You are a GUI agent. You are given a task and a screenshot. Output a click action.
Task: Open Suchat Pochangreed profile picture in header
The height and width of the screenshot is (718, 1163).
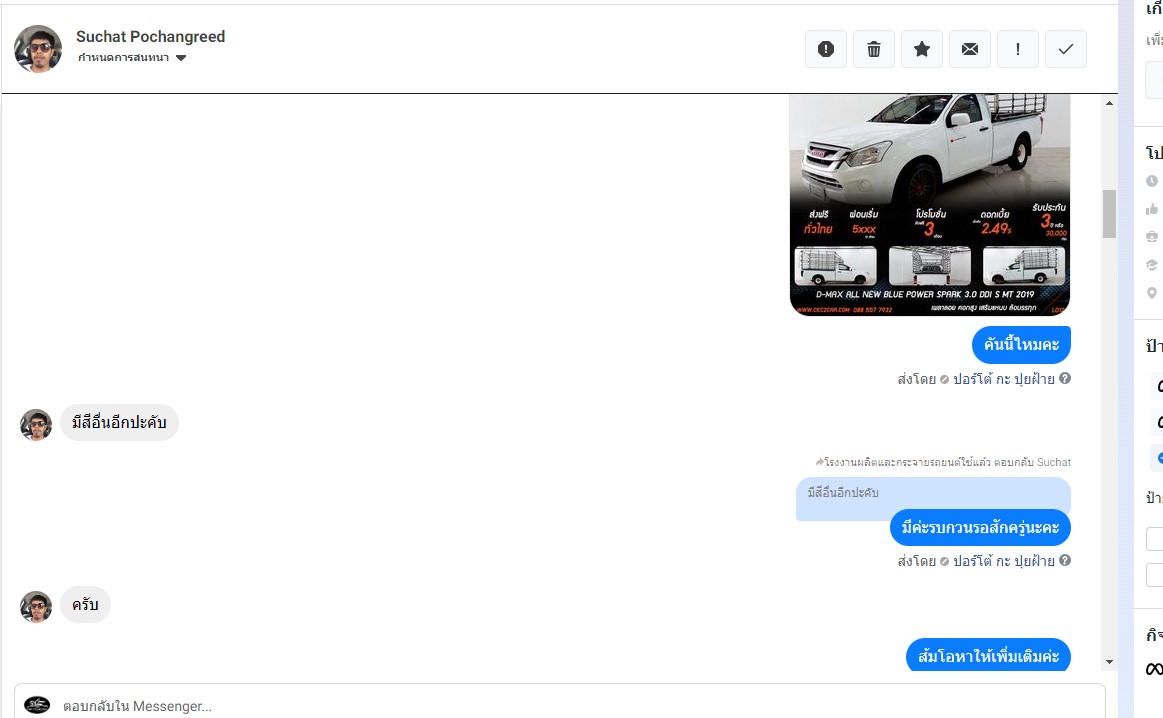click(x=38, y=49)
